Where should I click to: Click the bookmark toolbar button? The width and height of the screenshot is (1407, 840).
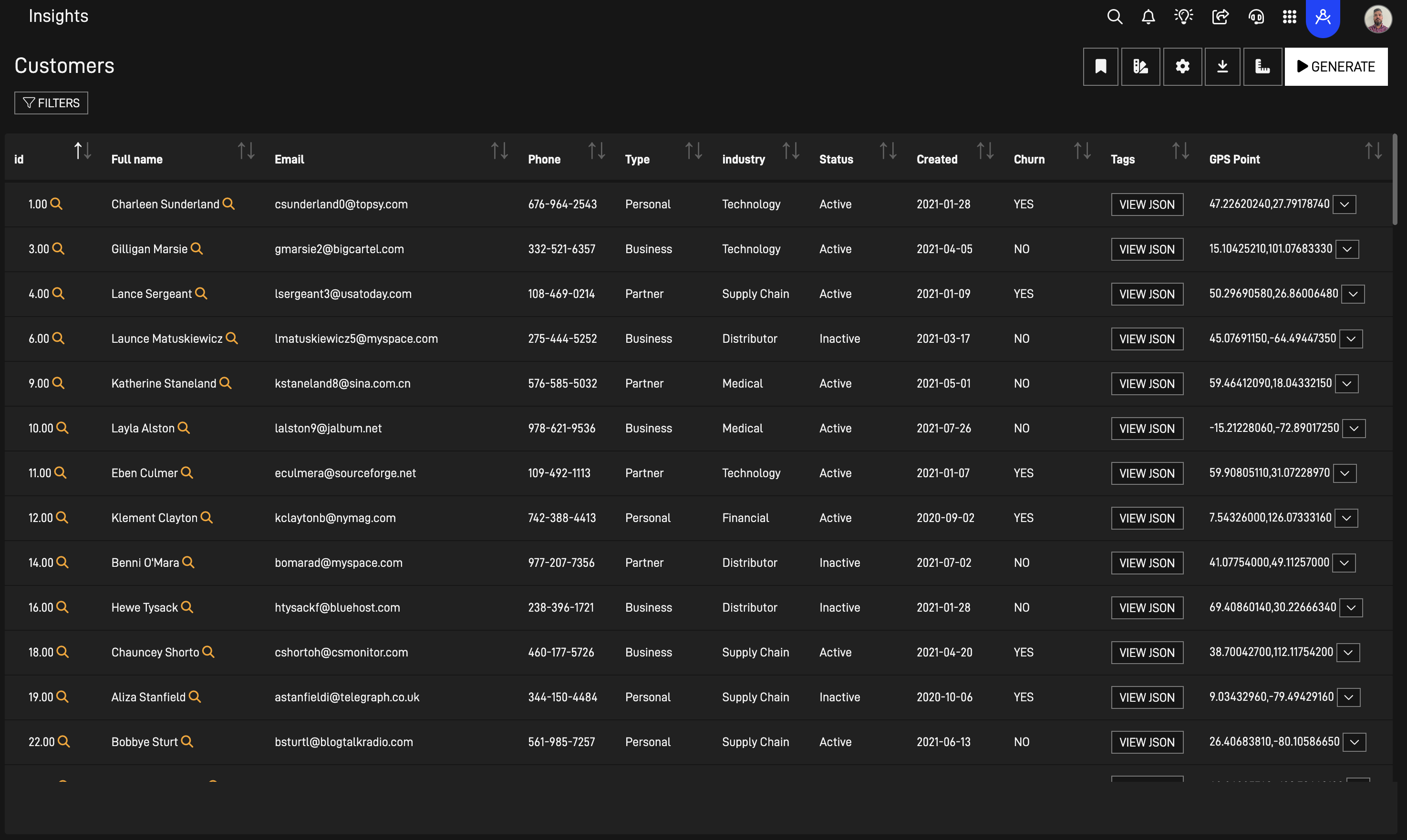click(x=1100, y=67)
